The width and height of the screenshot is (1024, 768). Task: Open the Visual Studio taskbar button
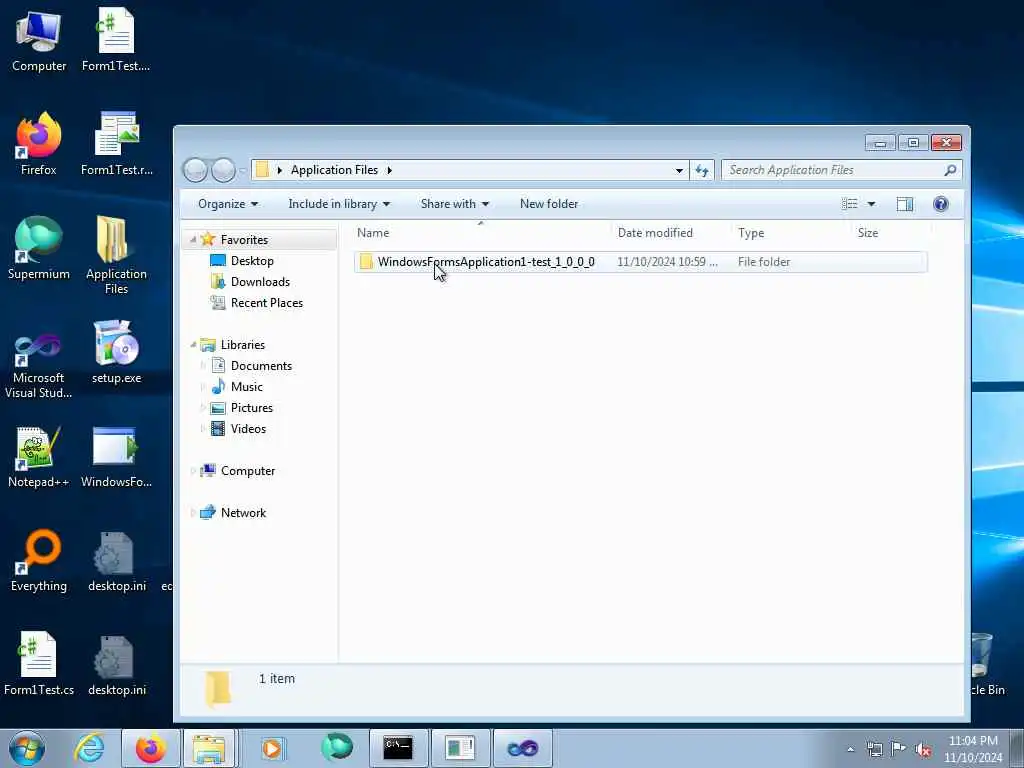pos(522,748)
